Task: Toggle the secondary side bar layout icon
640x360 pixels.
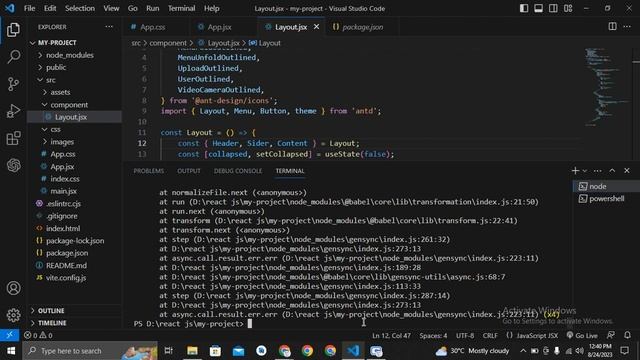Action: point(553,8)
